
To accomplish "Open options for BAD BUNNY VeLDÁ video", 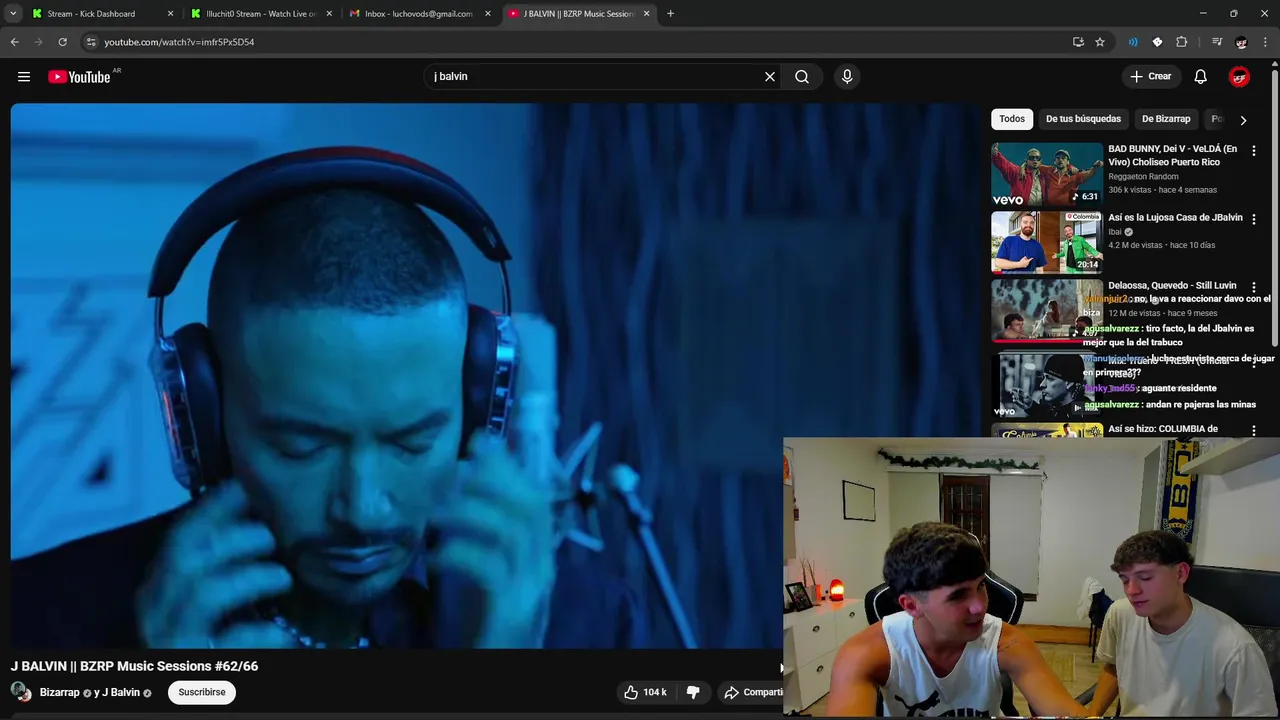I will click(1254, 150).
